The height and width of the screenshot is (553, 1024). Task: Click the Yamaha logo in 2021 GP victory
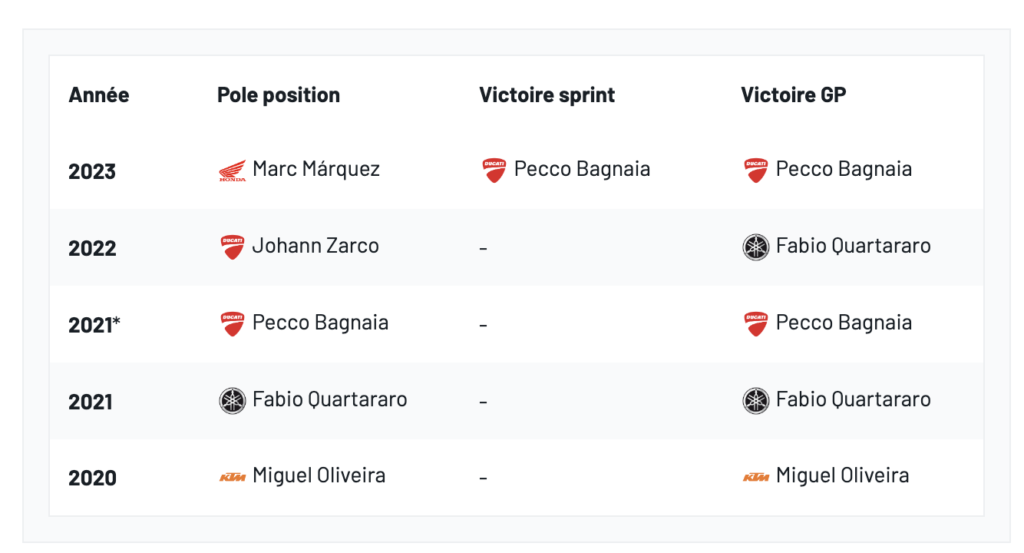(x=756, y=401)
